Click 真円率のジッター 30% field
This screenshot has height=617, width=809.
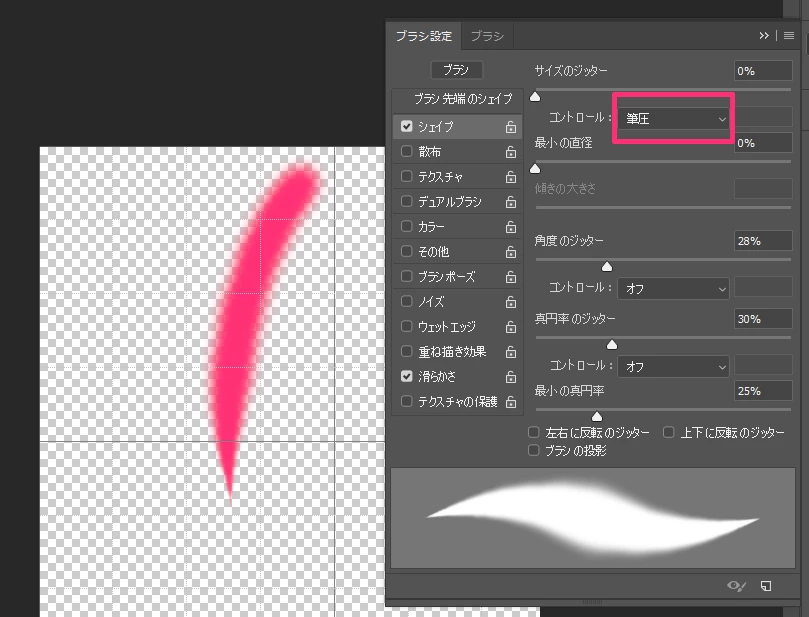coord(763,319)
